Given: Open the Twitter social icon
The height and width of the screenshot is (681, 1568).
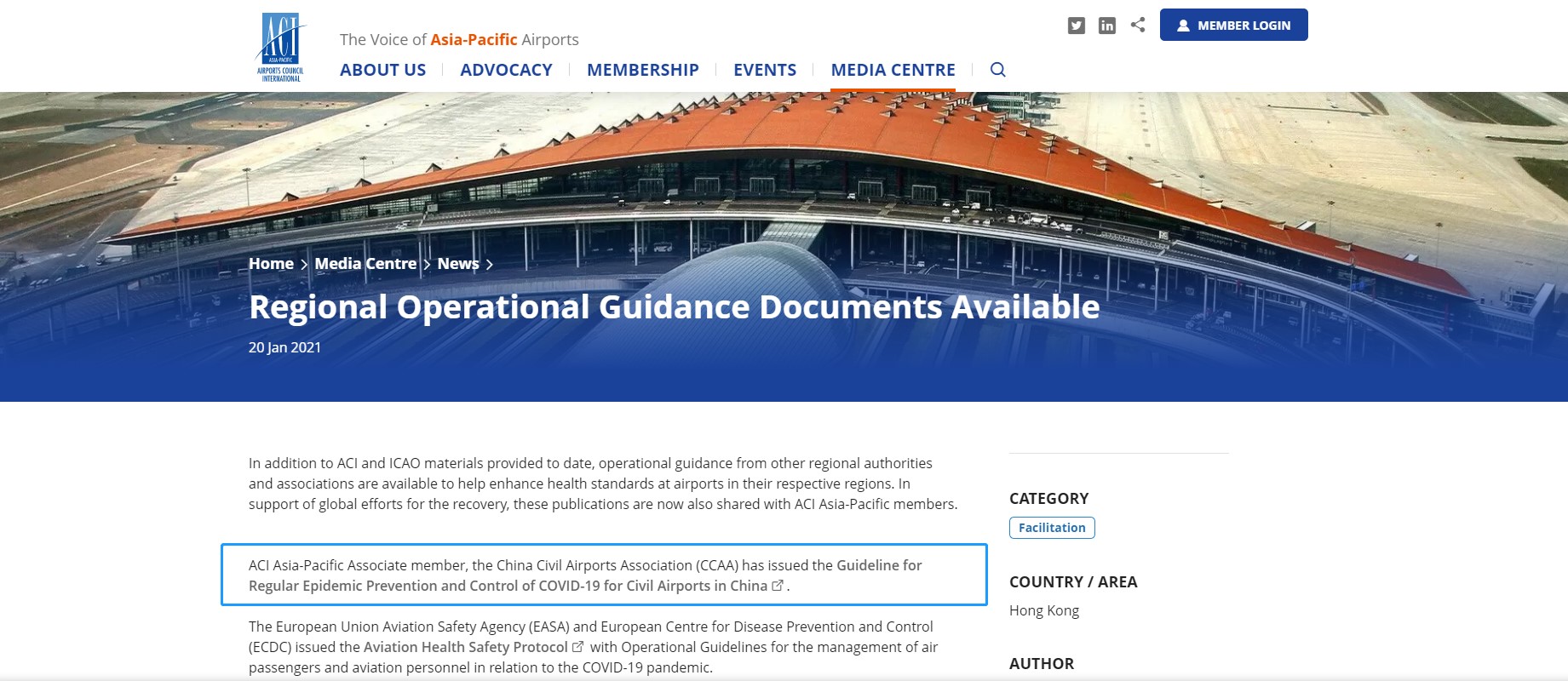Looking at the screenshot, I should (1077, 26).
